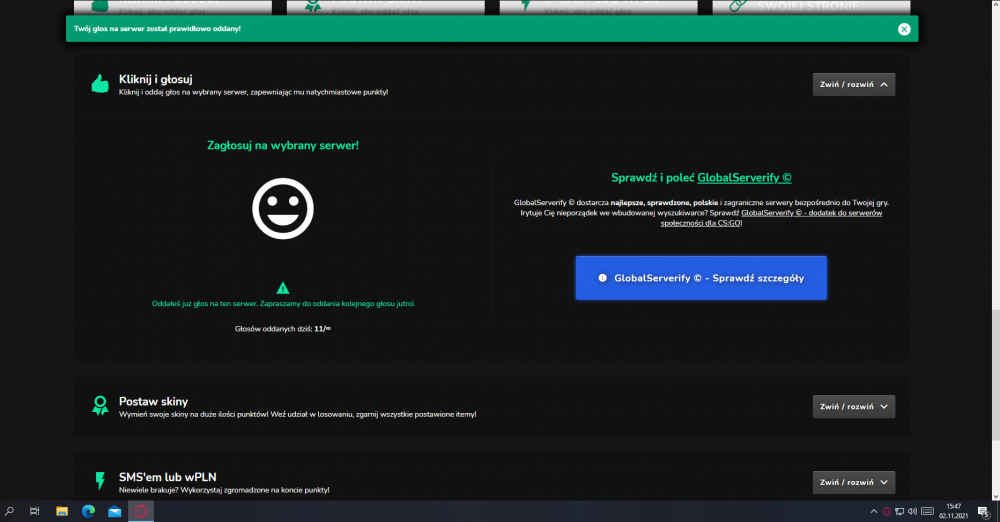Expand the Postaw skiny section
The width and height of the screenshot is (1000, 522).
point(853,406)
